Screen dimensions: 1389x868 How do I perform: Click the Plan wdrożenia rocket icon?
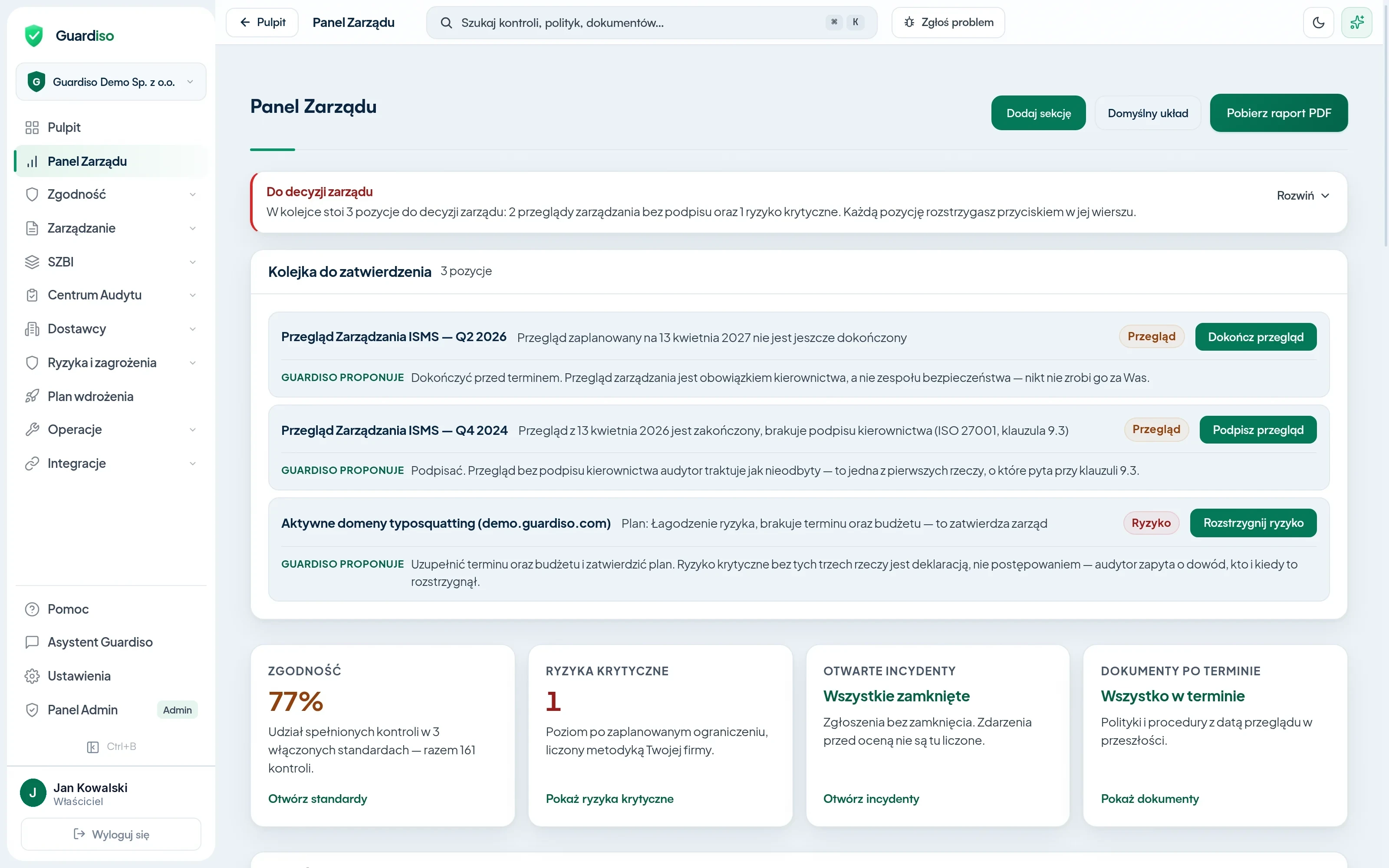32,396
